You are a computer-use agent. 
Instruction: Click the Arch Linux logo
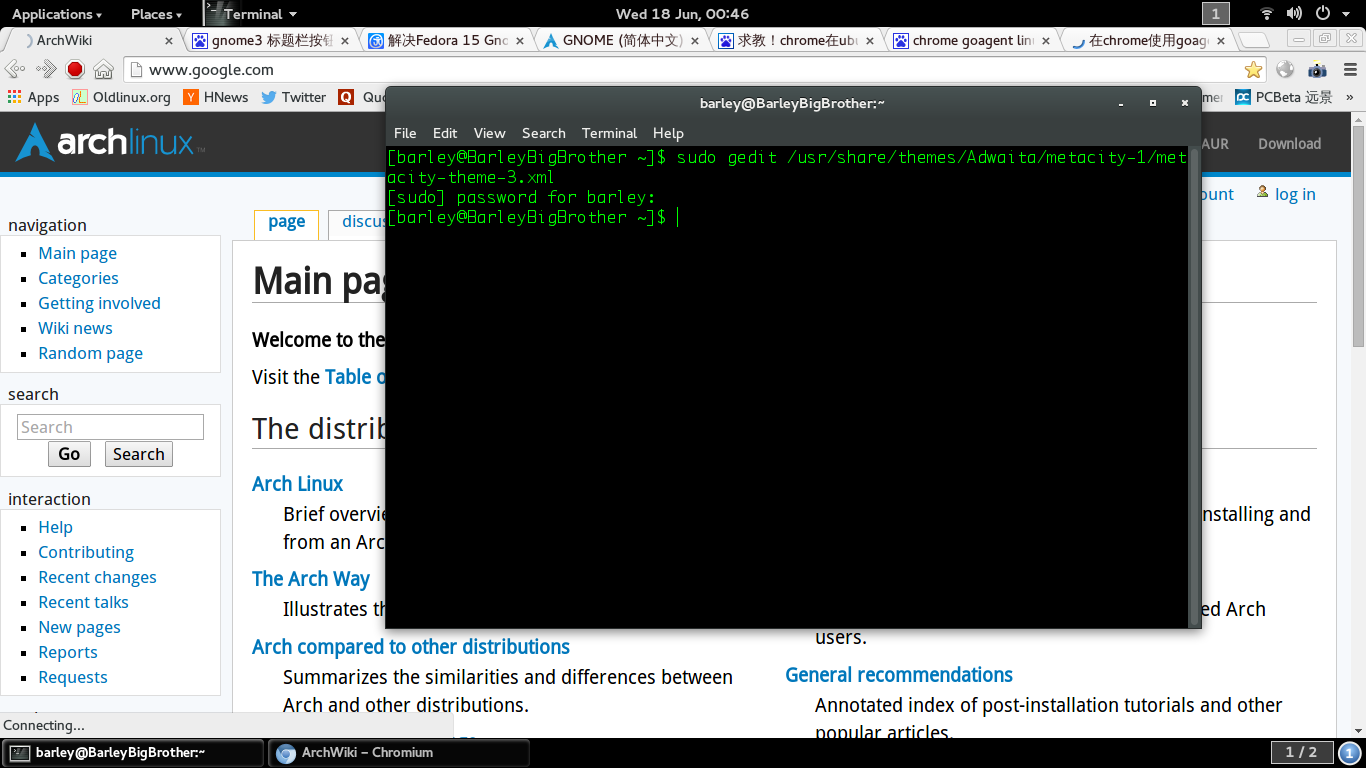click(110, 143)
